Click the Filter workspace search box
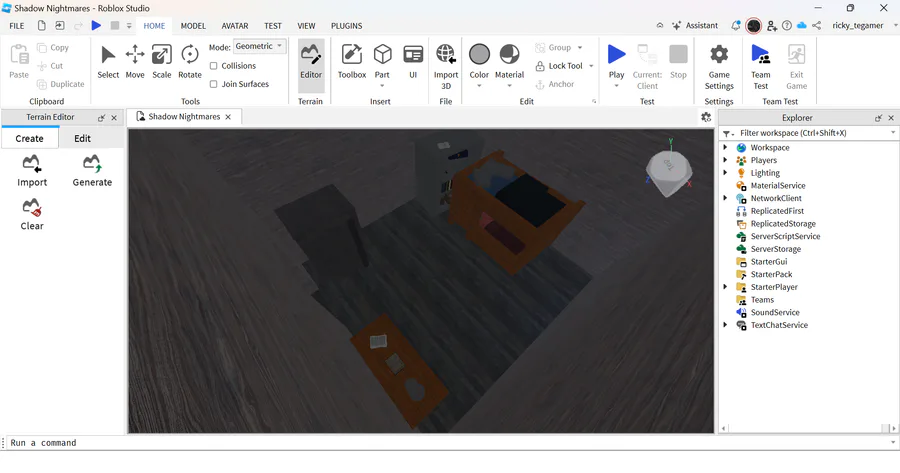900x473 pixels. [808, 133]
